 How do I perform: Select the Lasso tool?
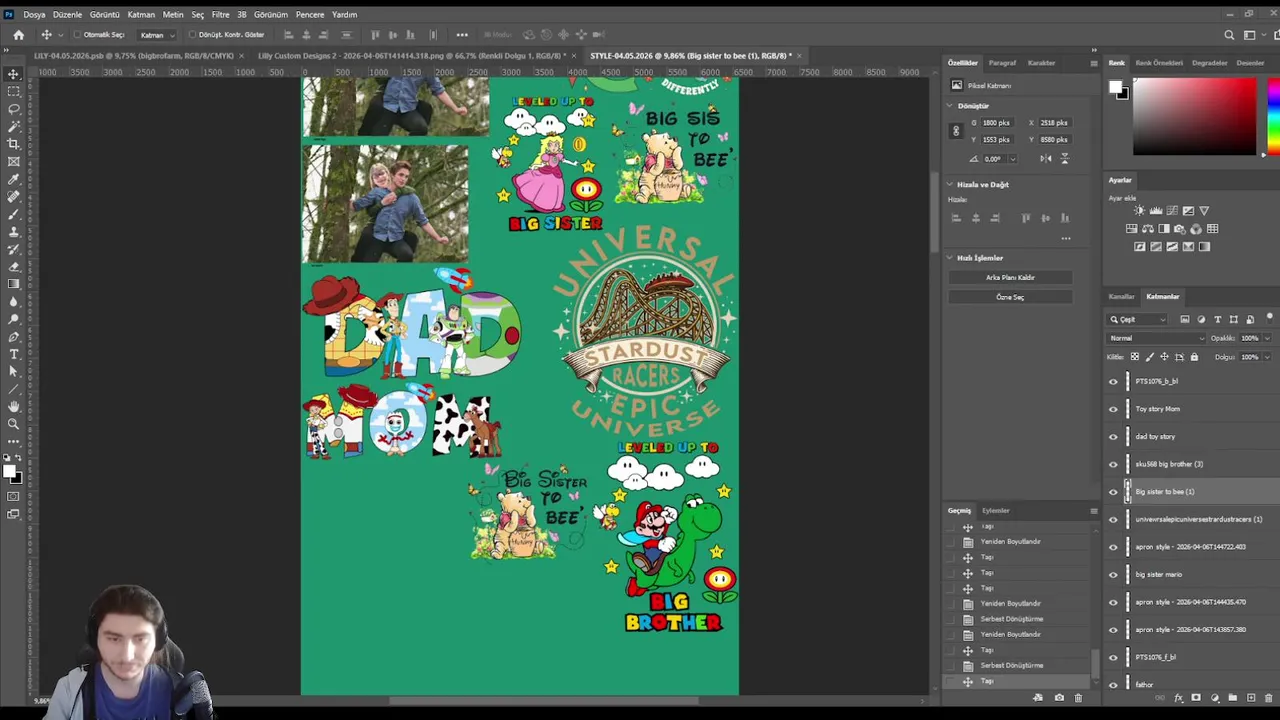(14, 109)
